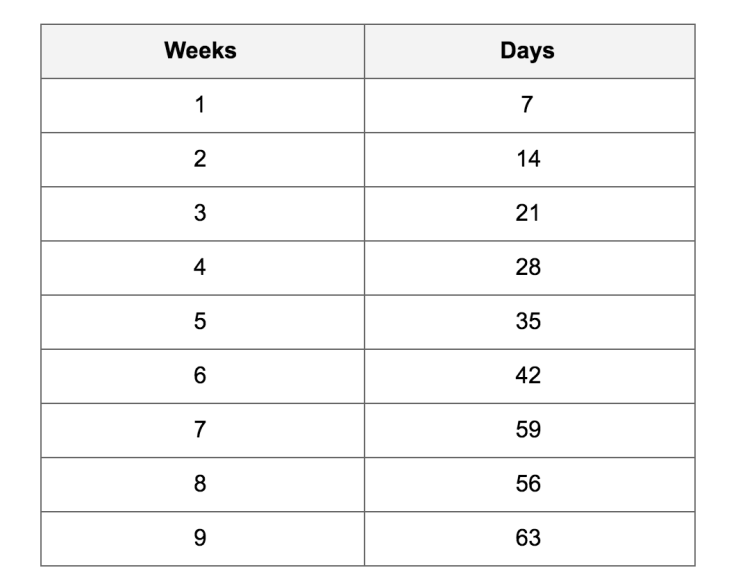The width and height of the screenshot is (736, 586).
Task: Click the week 8 cell
Action: 203,485
